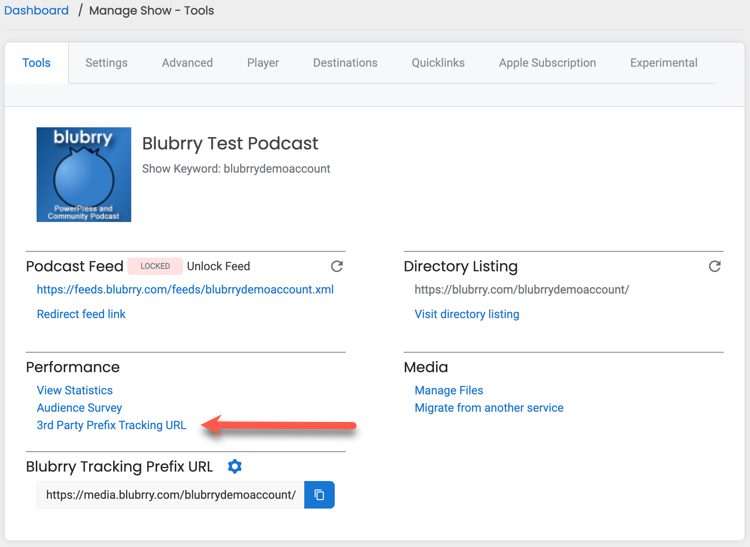The height and width of the screenshot is (547, 750).
Task: Click the tracking prefix URL field
Action: point(170,495)
